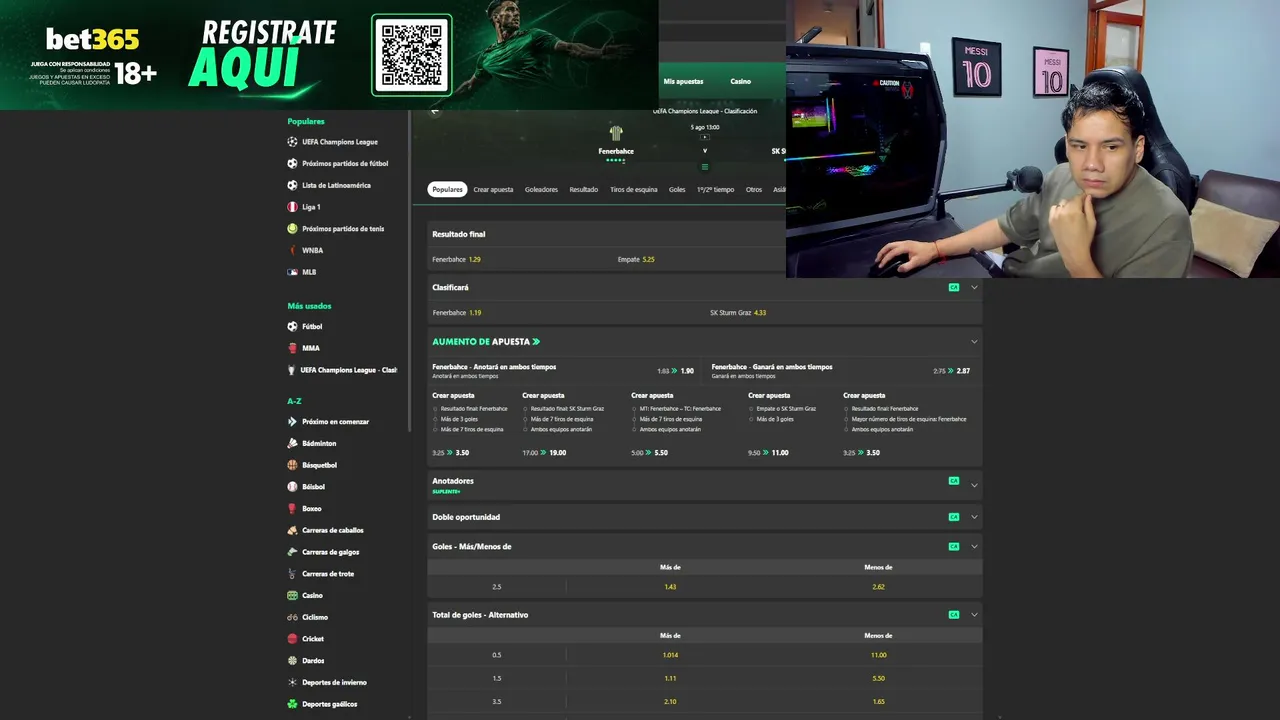Click the bet365 QR code in banner
This screenshot has height=720, width=1280.
[412, 56]
